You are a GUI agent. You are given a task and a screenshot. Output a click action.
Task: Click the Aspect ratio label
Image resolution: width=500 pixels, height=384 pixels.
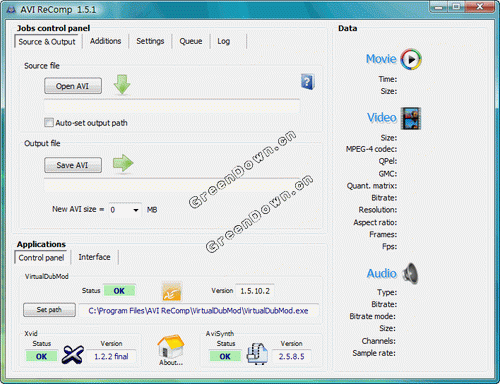(x=375, y=222)
